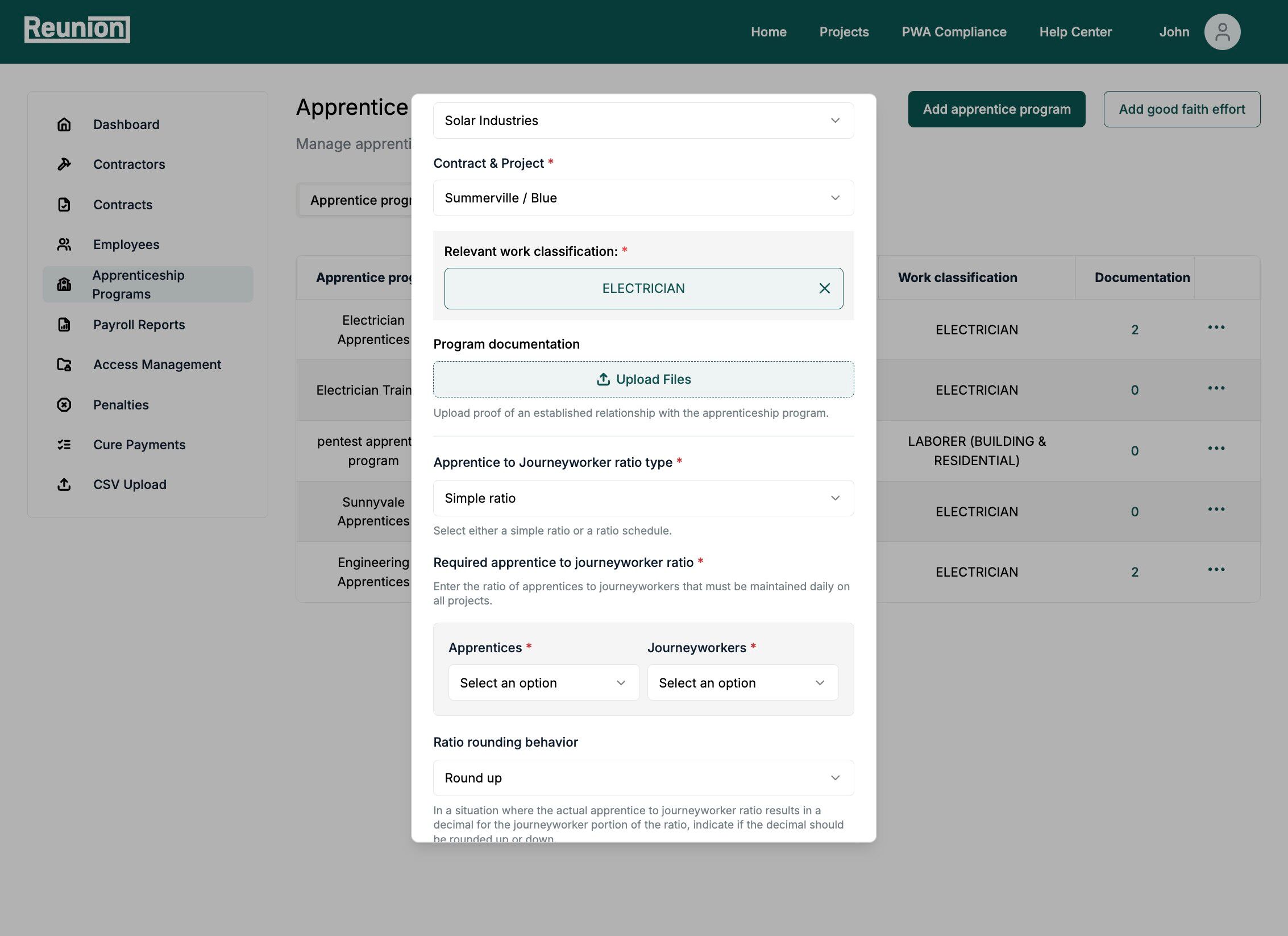The height and width of the screenshot is (936, 1288).
Task: Open the Projects navigation item
Action: (844, 32)
